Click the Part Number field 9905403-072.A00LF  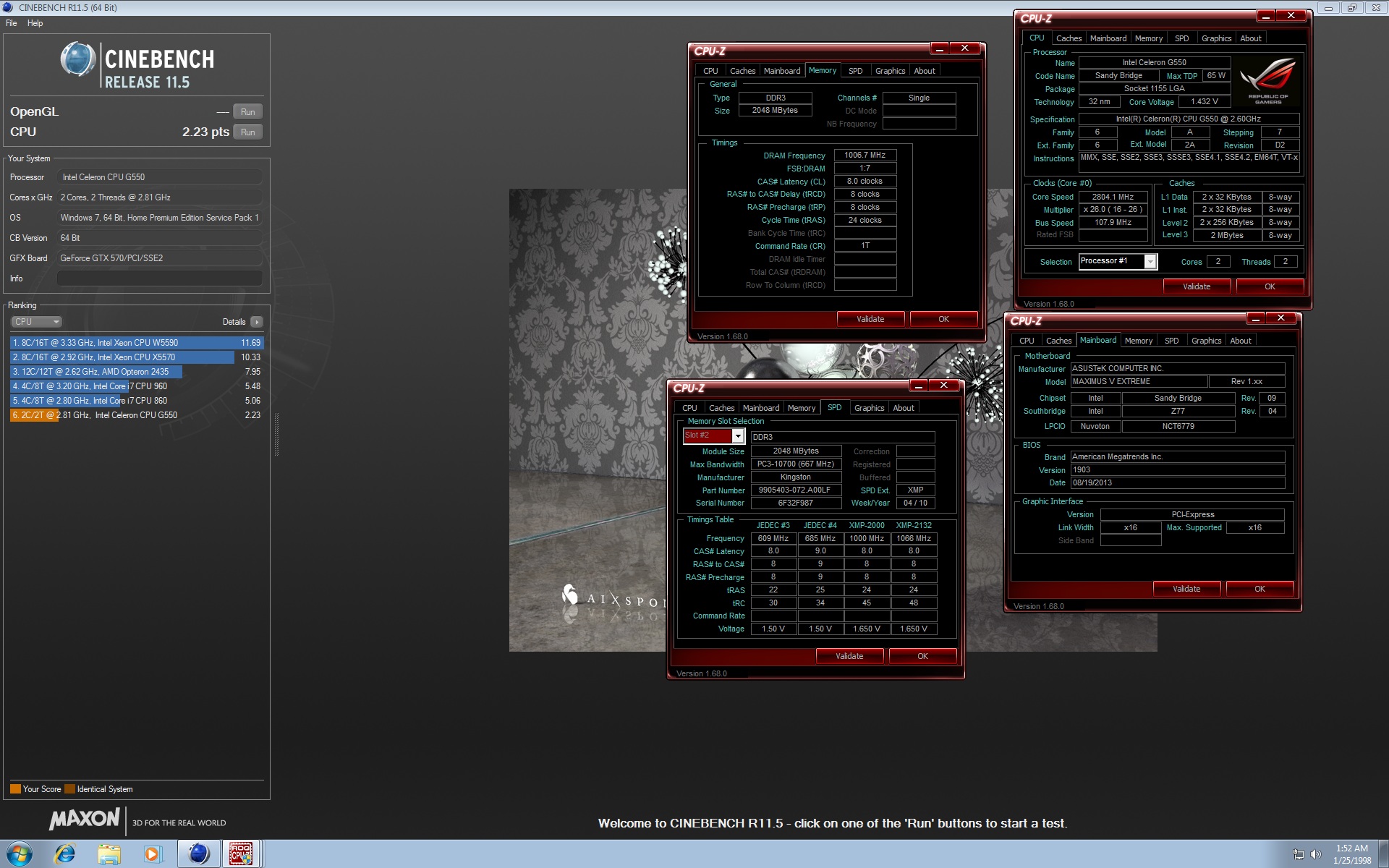pos(796,490)
